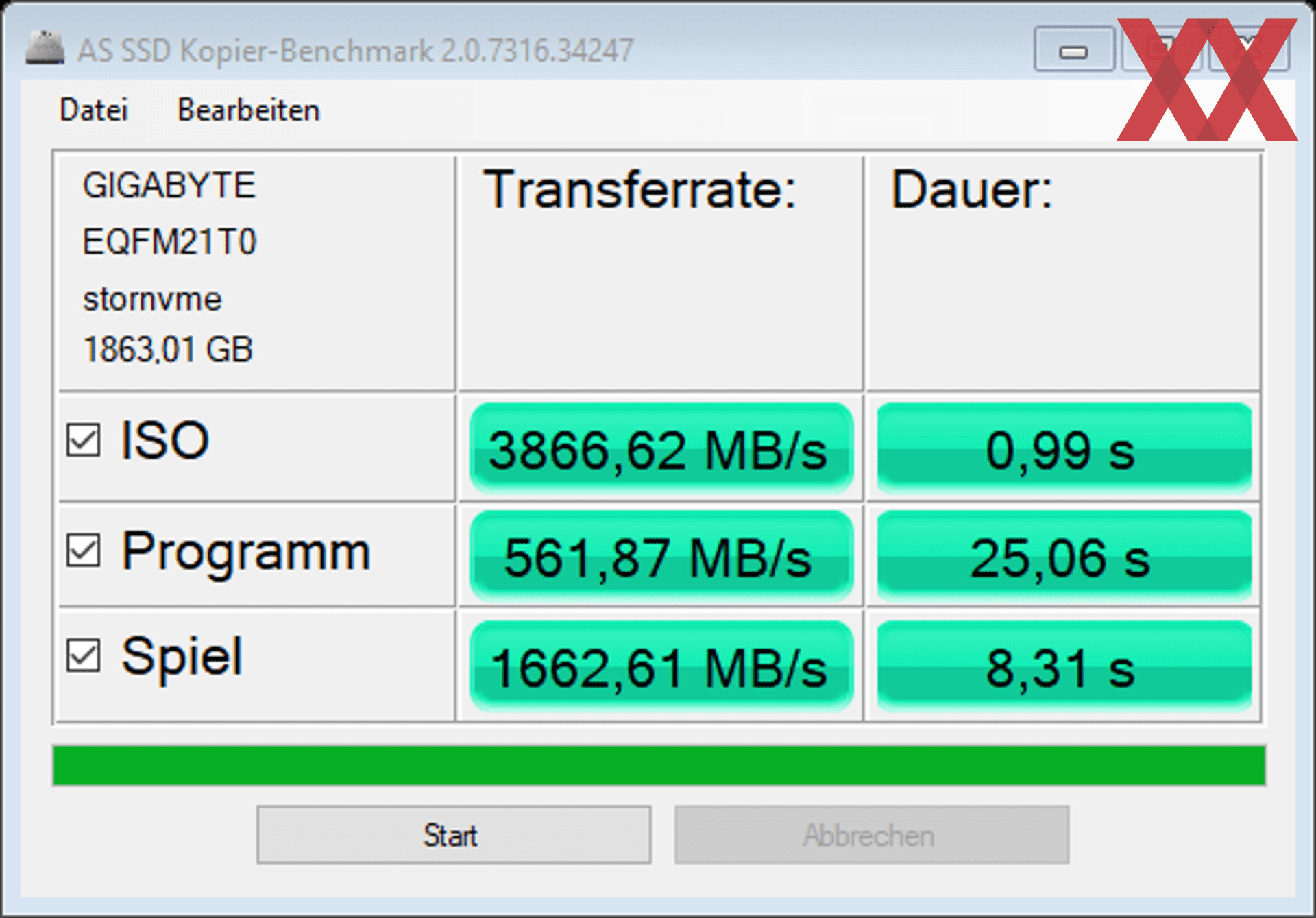Click the Transferrate column header
Viewport: 1316px width, 918px height.
click(x=639, y=189)
